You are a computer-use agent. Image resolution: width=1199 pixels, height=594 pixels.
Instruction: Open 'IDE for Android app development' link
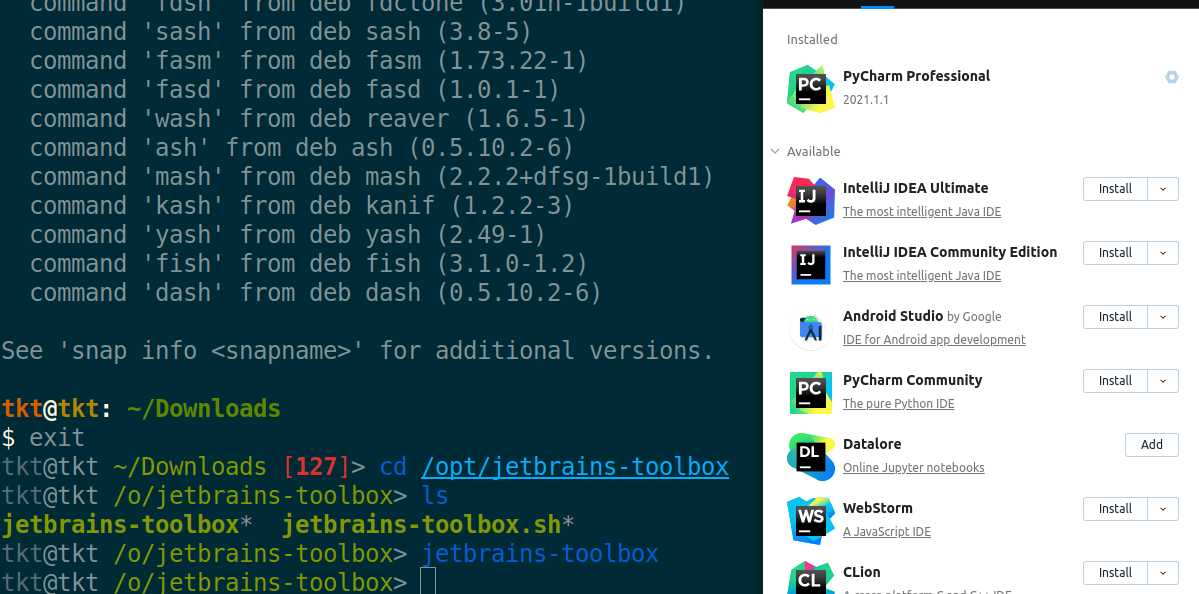coord(934,339)
